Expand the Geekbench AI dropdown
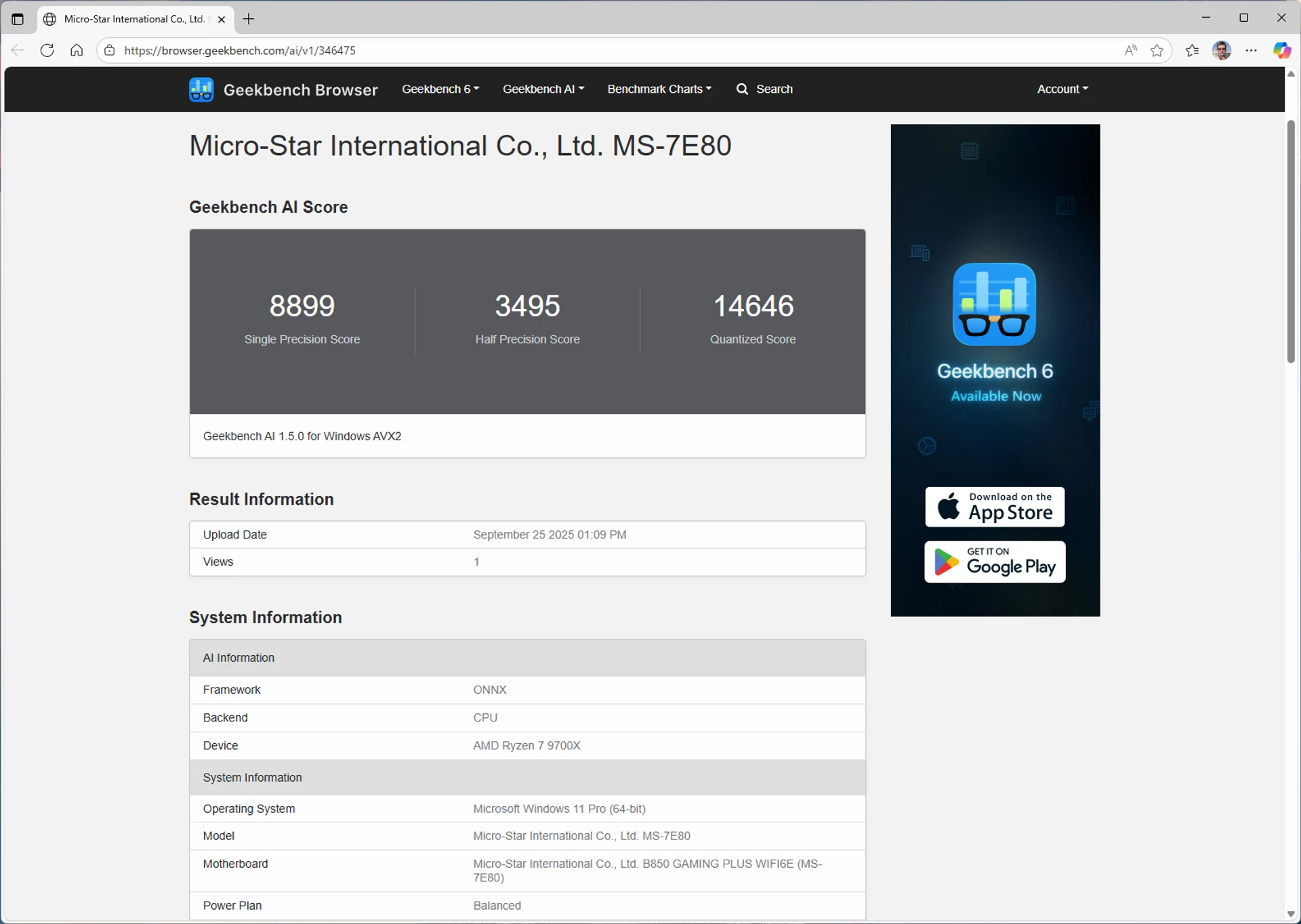 point(543,89)
